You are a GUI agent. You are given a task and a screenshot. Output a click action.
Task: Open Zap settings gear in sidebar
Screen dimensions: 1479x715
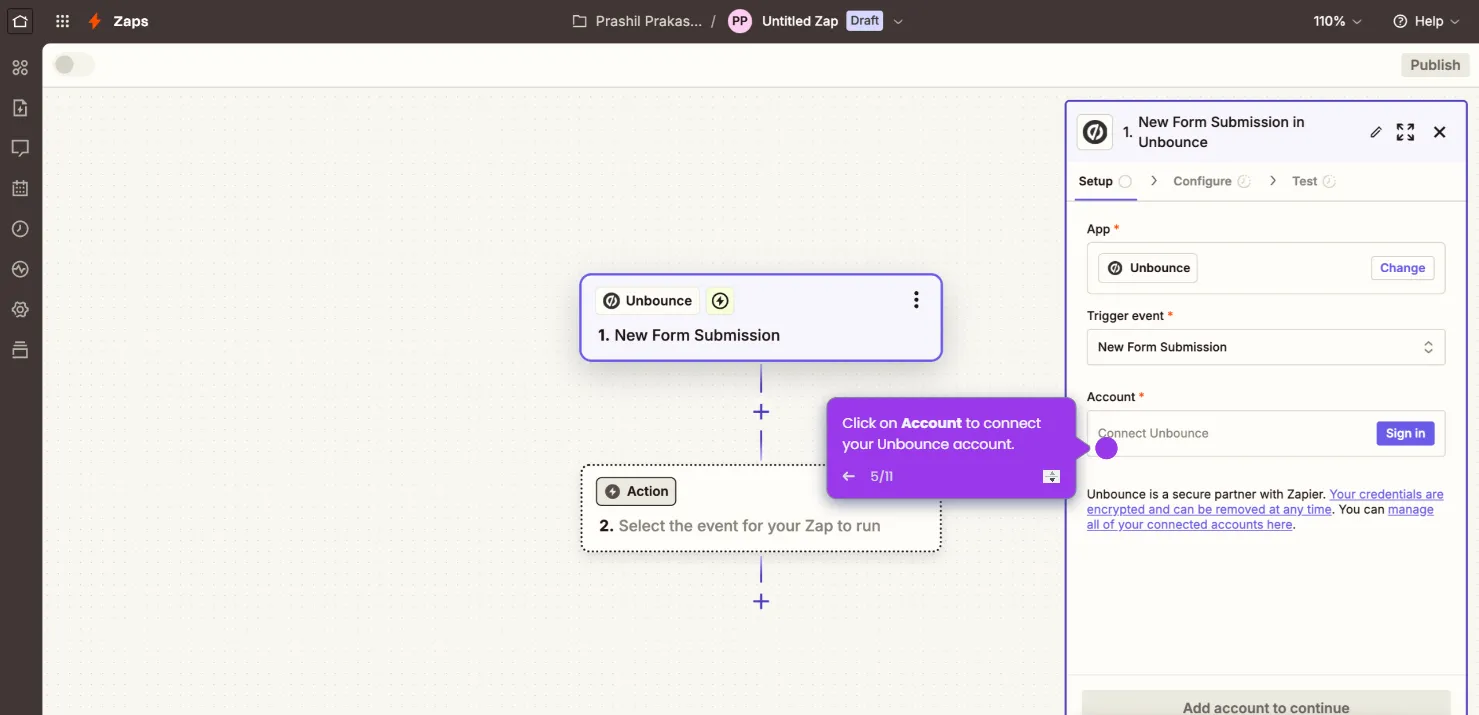20,310
